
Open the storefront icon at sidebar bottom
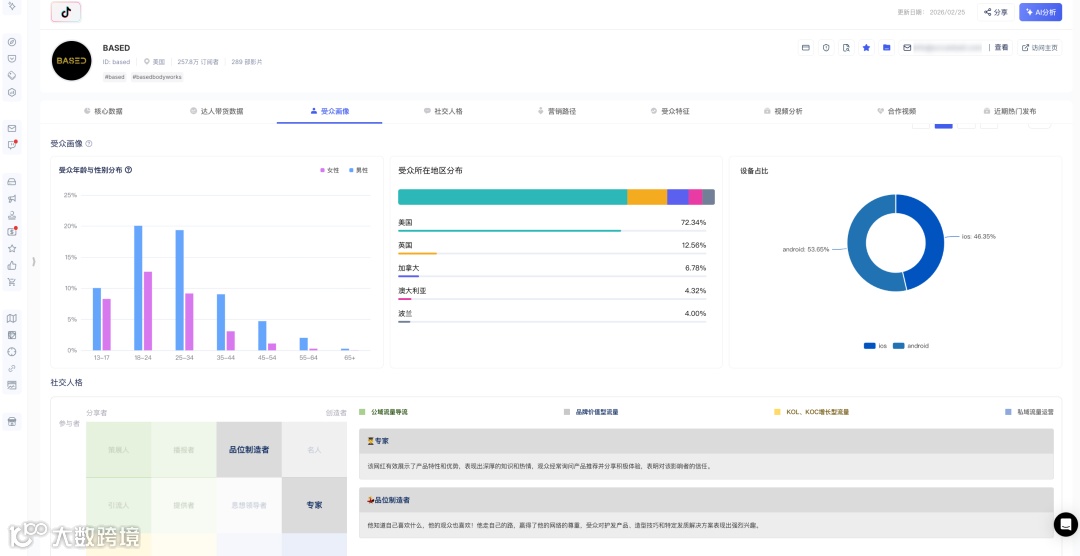(12, 421)
